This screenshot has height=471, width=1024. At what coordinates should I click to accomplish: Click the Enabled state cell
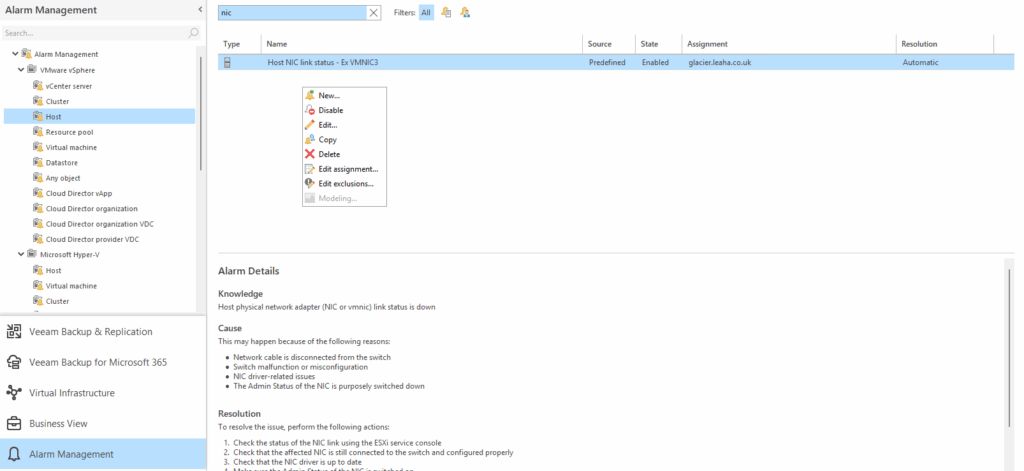pos(655,63)
